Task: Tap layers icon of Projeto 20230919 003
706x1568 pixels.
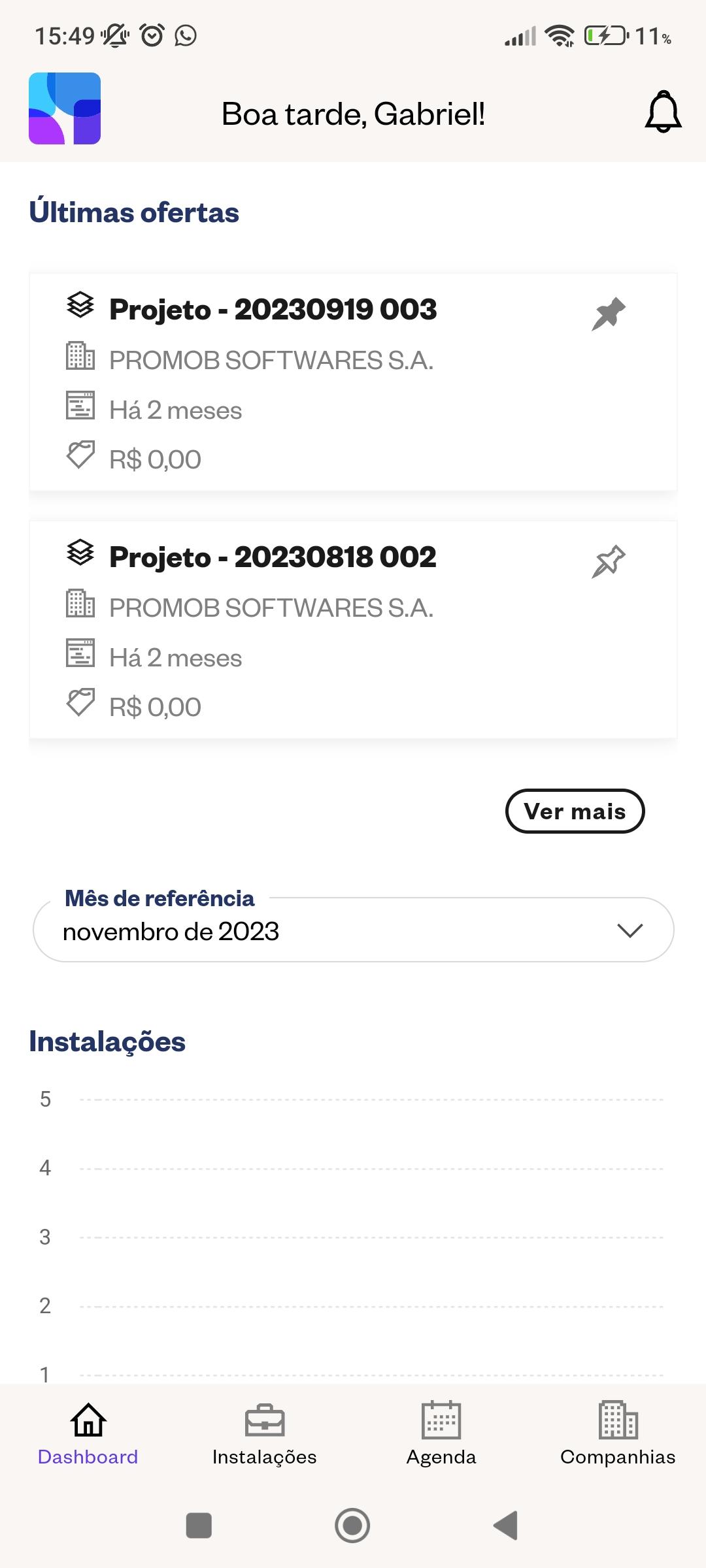Action: coord(80,305)
